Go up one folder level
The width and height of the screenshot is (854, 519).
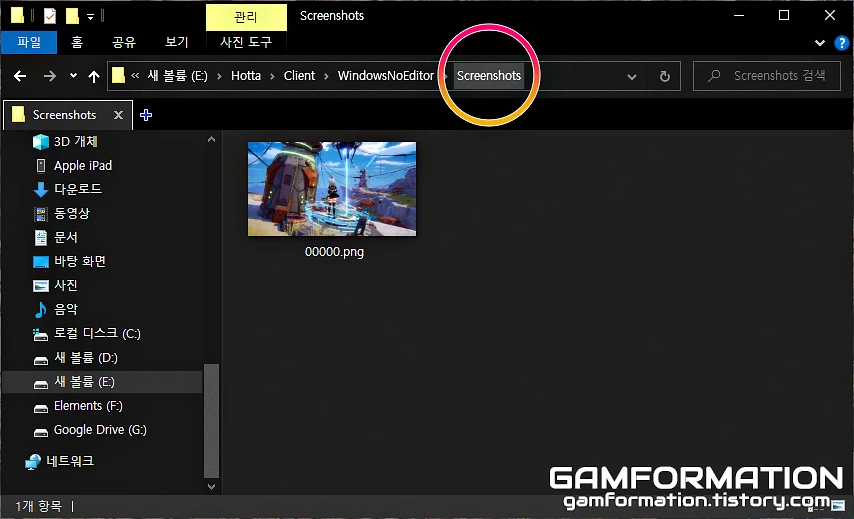pos(94,76)
